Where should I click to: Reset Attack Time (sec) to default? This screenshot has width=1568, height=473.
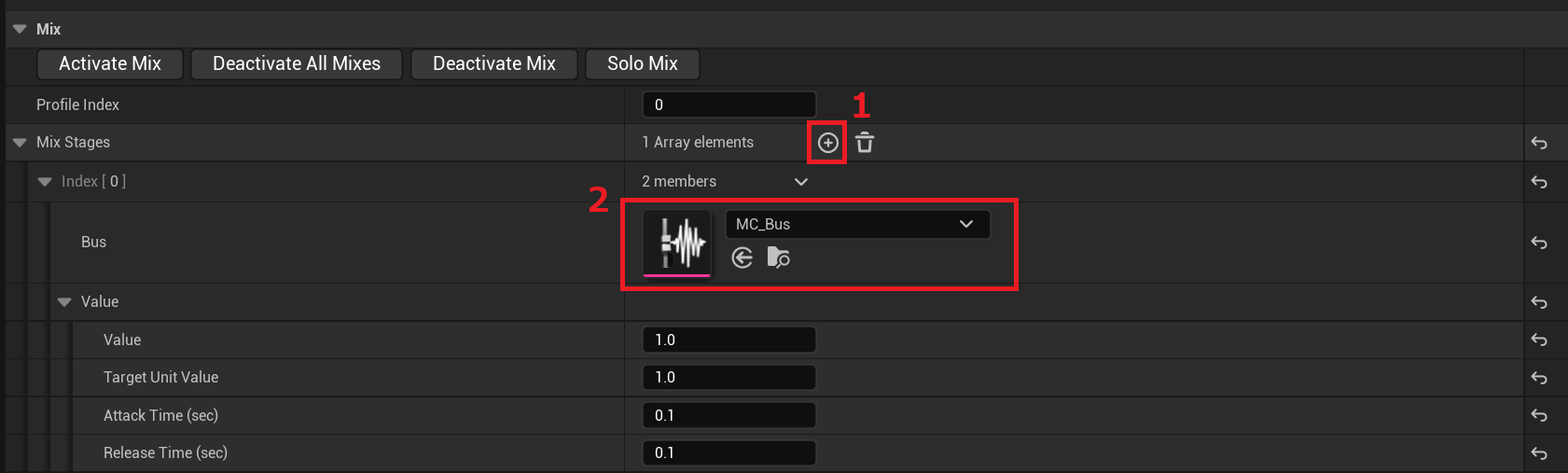(x=1539, y=416)
